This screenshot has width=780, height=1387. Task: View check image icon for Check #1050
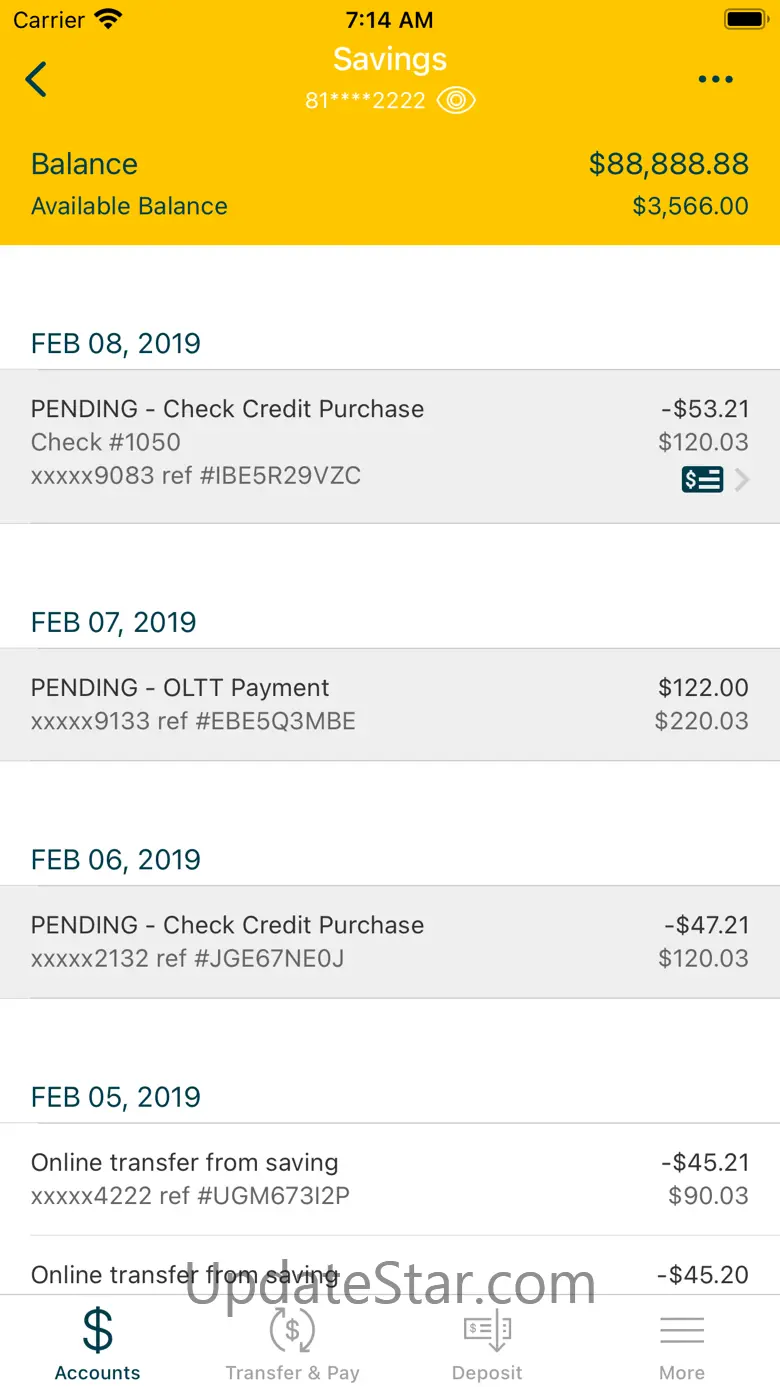pos(702,480)
